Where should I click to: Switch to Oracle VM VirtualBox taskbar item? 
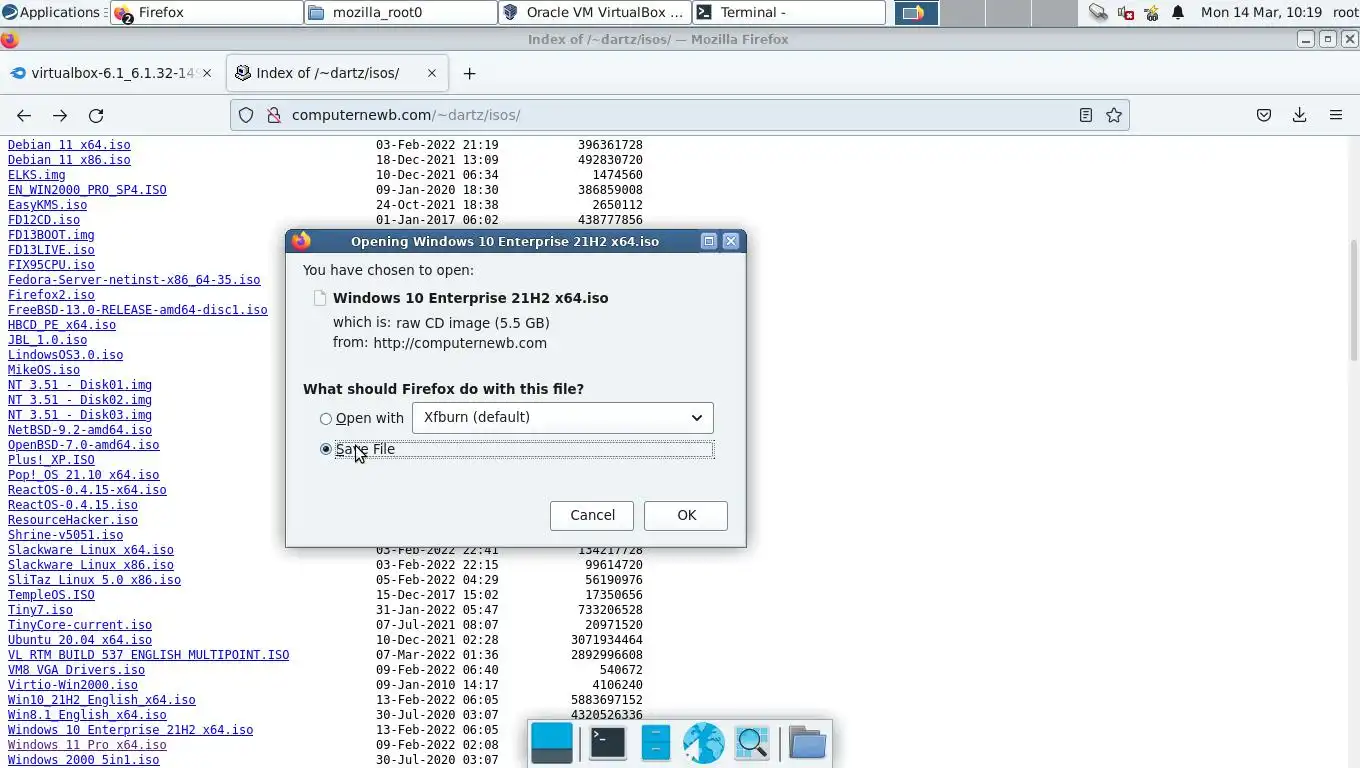tap(595, 13)
